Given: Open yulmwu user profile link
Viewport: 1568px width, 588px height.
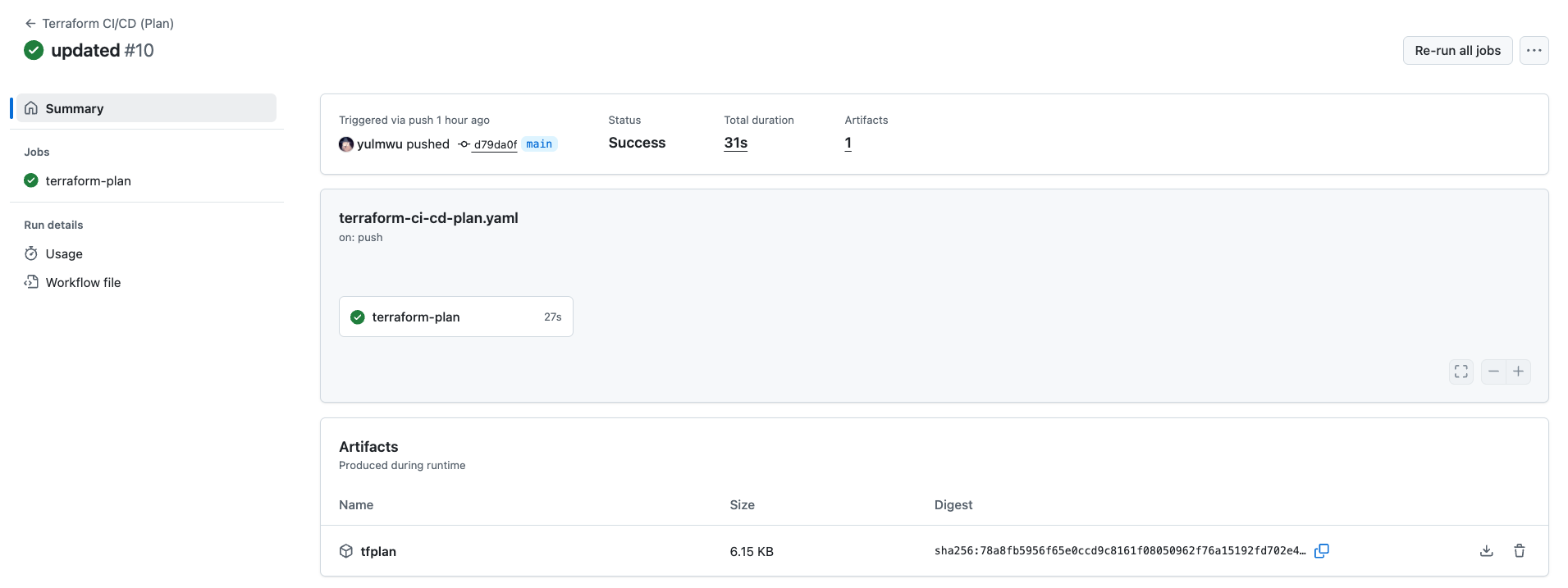Looking at the screenshot, I should [381, 144].
